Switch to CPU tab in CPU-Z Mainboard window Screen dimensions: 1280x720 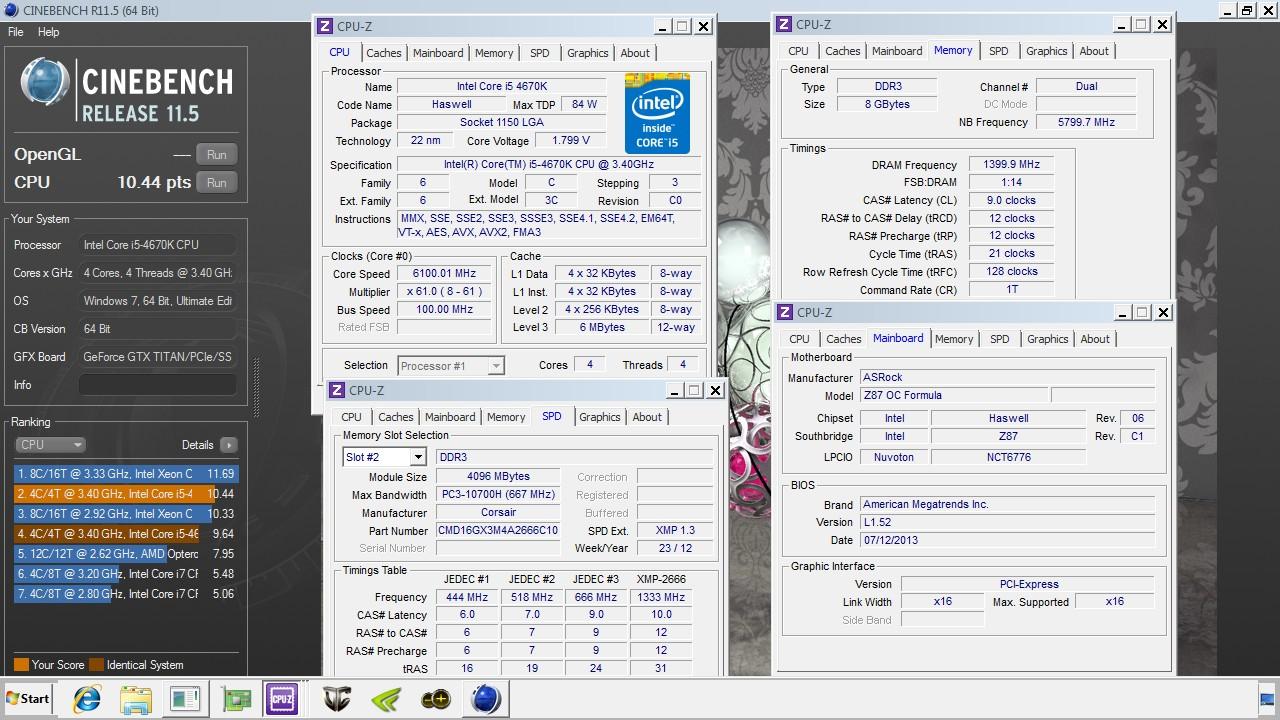[800, 339]
